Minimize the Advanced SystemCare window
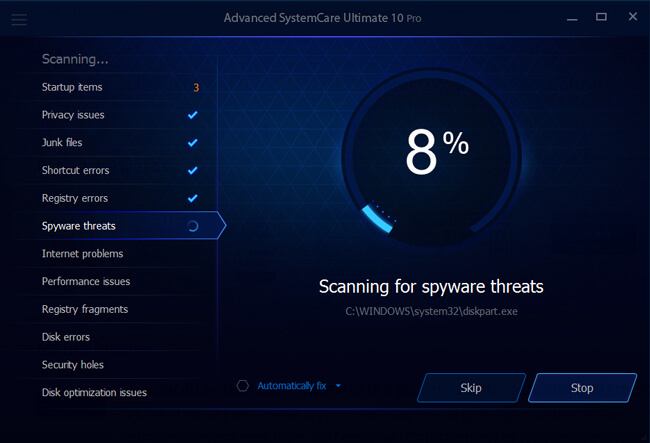The width and height of the screenshot is (650, 443). pos(572,18)
